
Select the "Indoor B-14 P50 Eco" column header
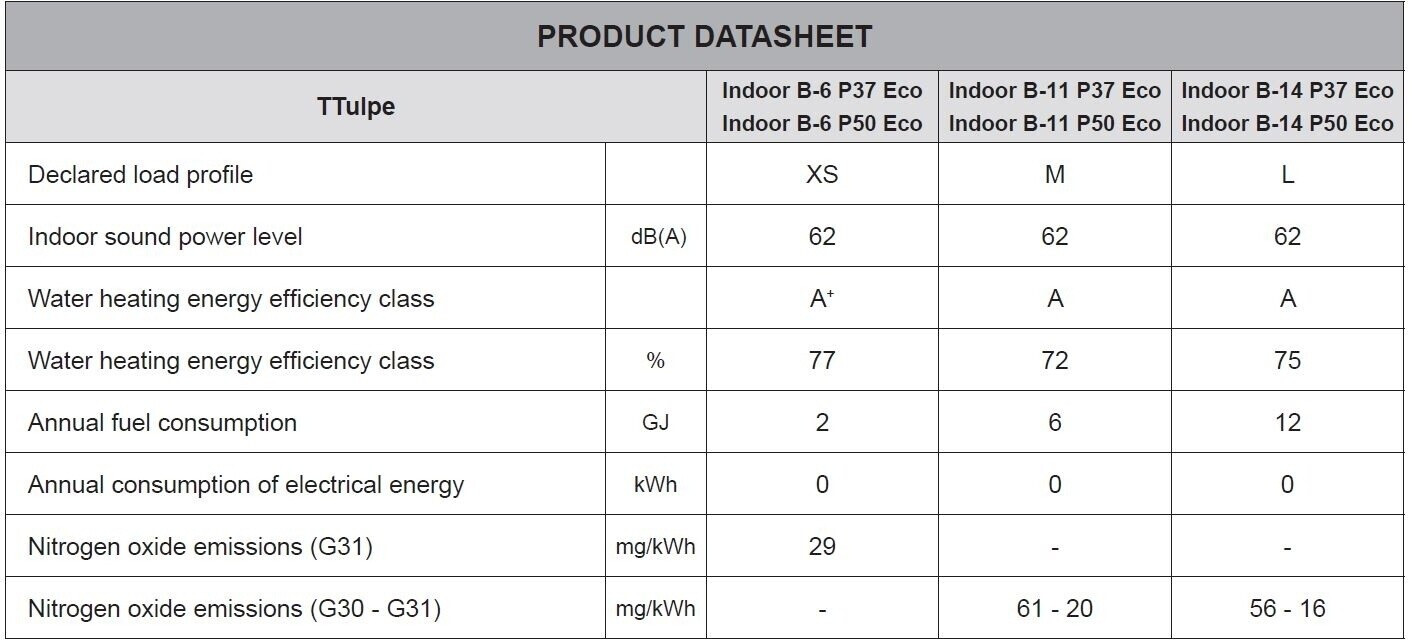(1287, 124)
